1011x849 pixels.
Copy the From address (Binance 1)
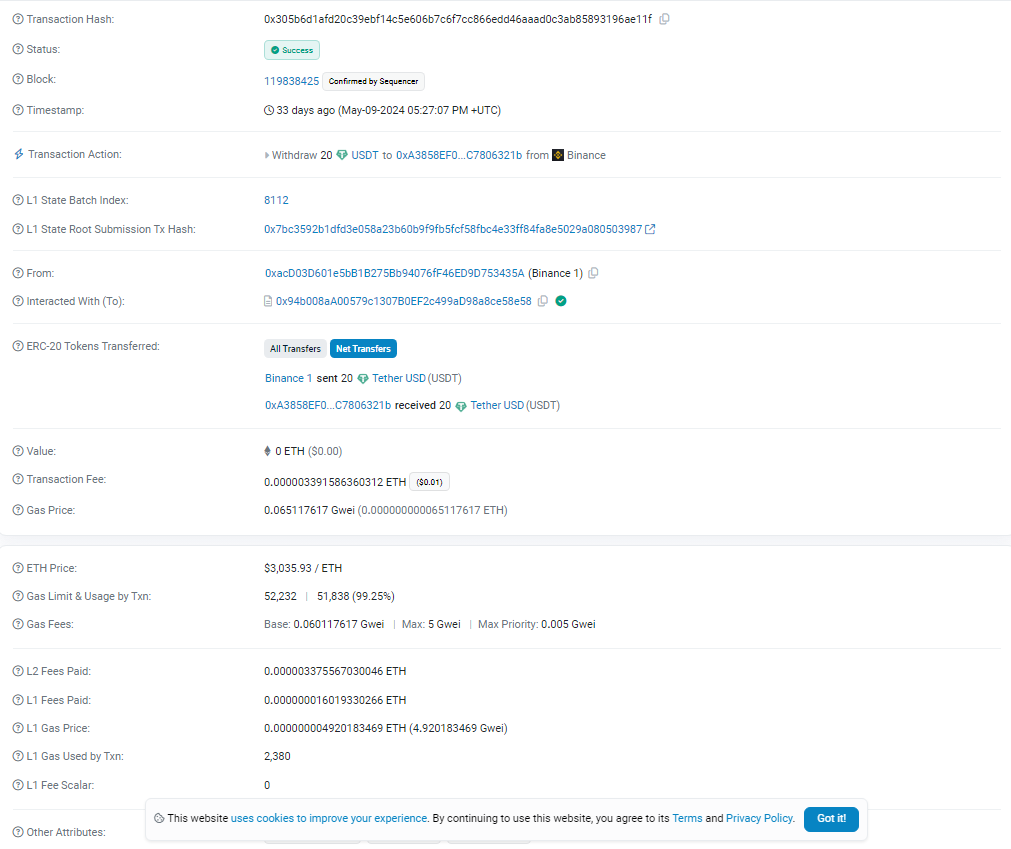(x=594, y=273)
